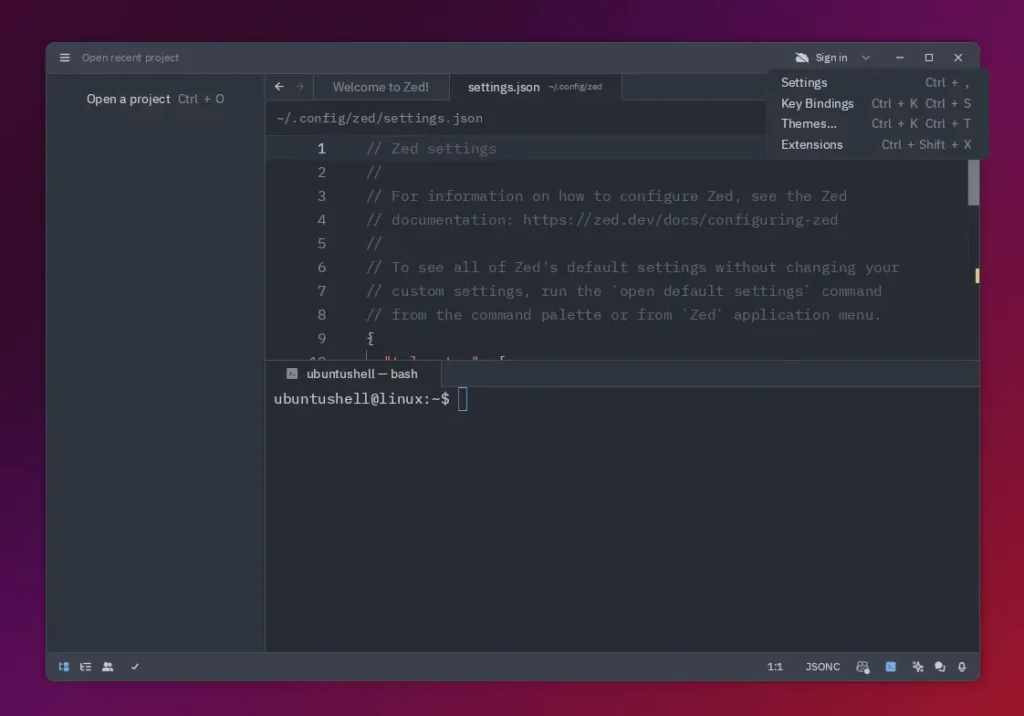Toggle the outline panel icon in status bar

click(86, 667)
